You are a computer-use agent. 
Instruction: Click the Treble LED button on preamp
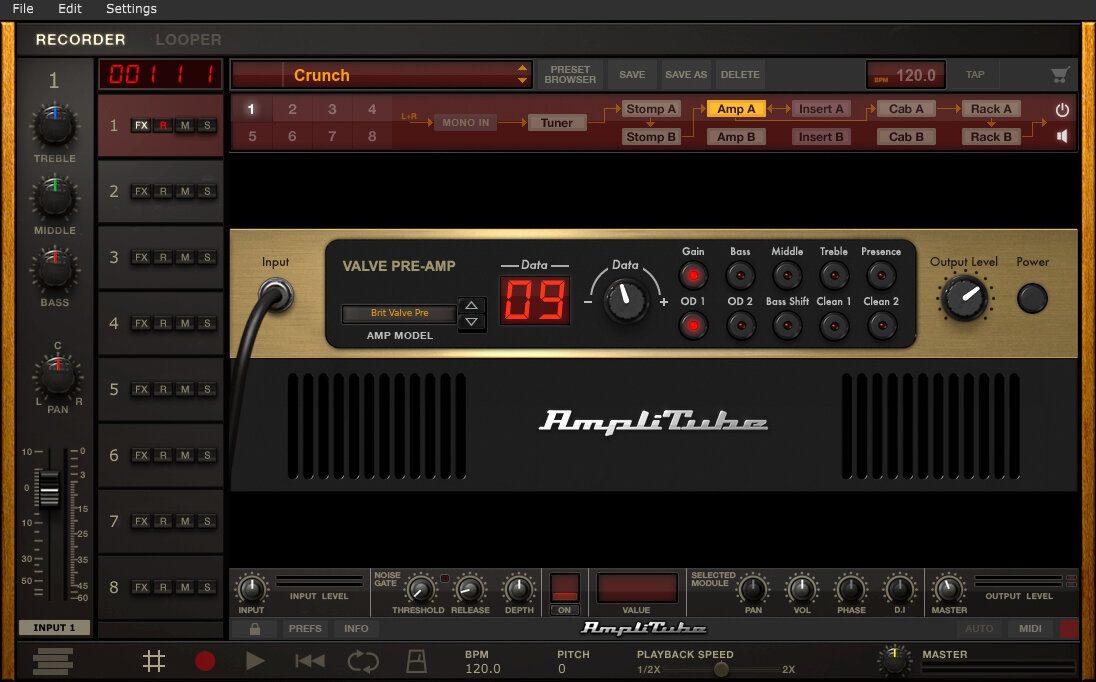point(834,275)
